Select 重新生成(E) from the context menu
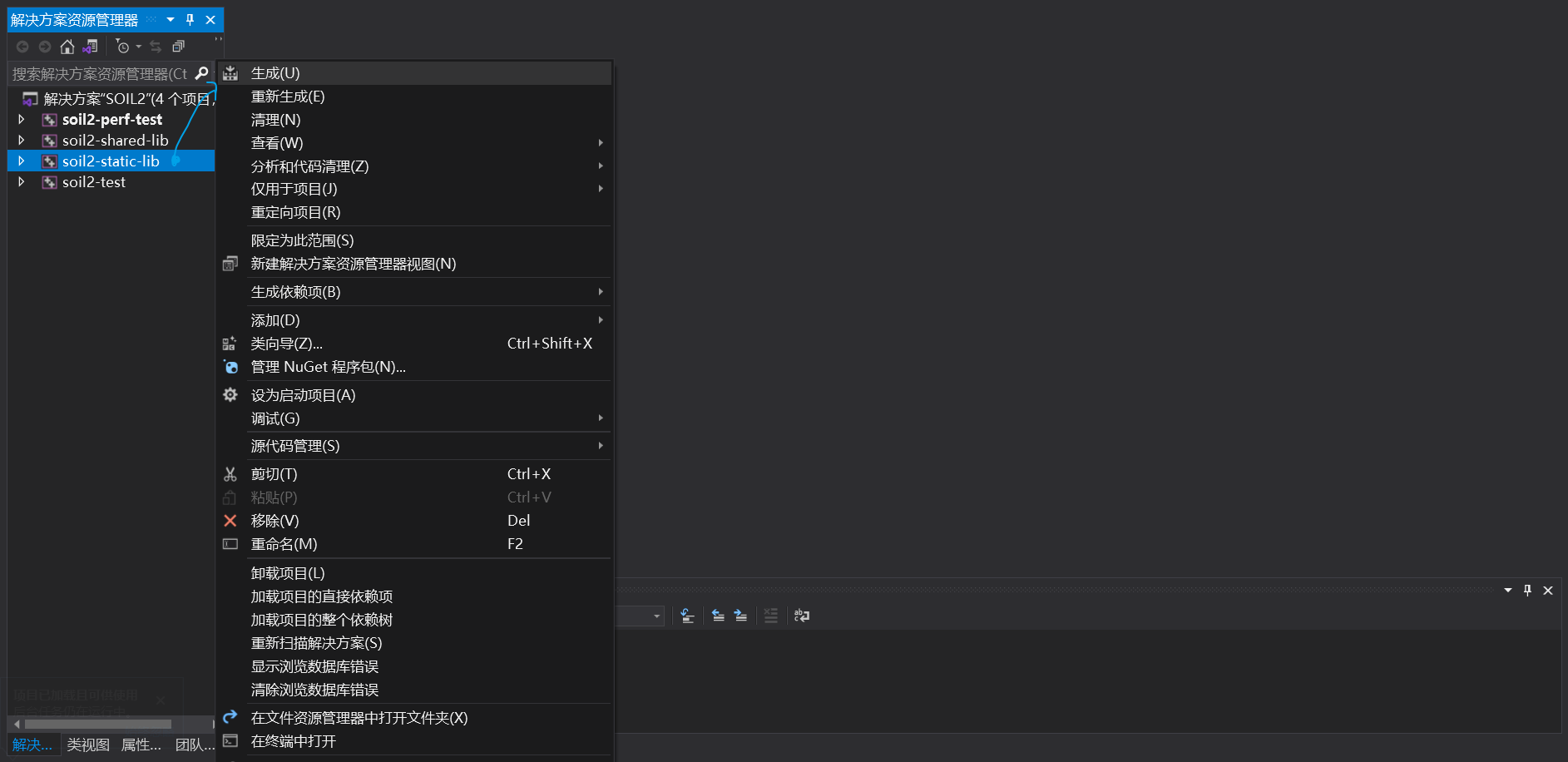1568x762 pixels. (288, 96)
